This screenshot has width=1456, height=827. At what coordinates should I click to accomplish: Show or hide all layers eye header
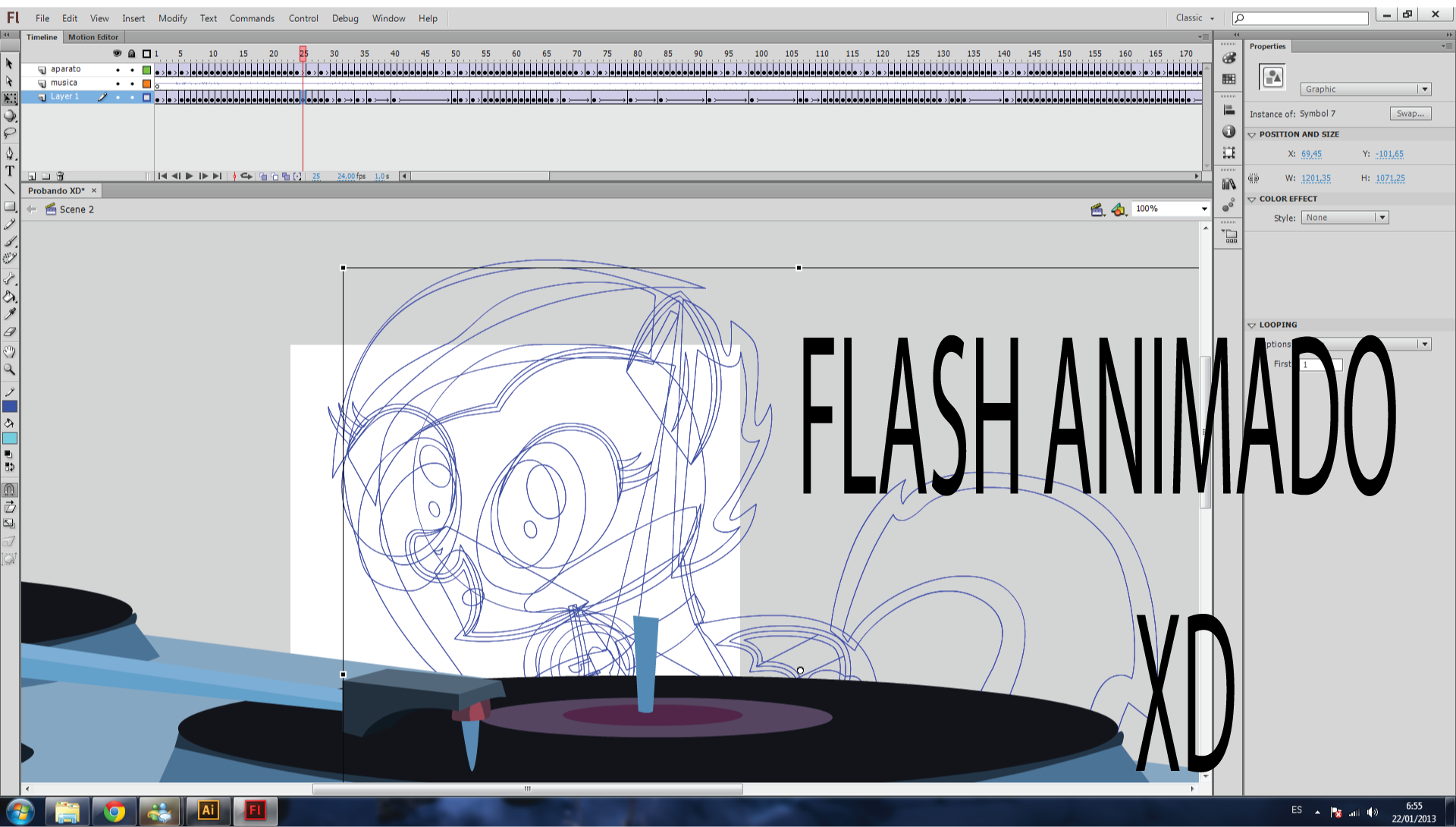117,54
